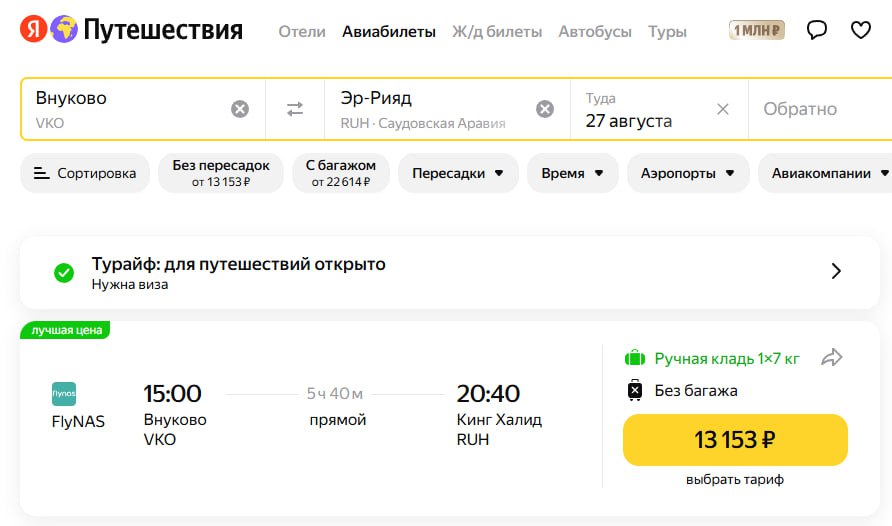This screenshot has width=892, height=526.
Task: Toggle the Без пересадок filter
Action: point(221,173)
